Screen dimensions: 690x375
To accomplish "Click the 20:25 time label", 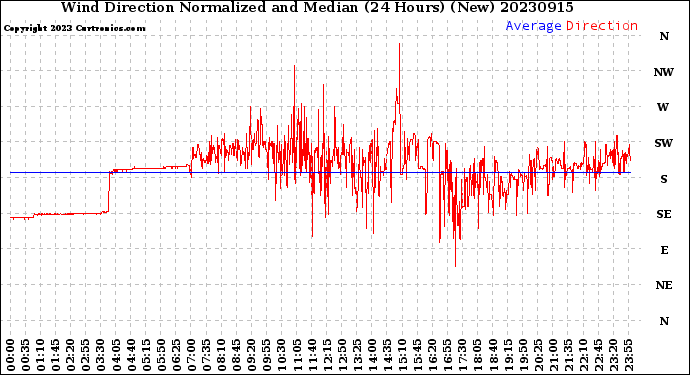I will click(x=538, y=355).
